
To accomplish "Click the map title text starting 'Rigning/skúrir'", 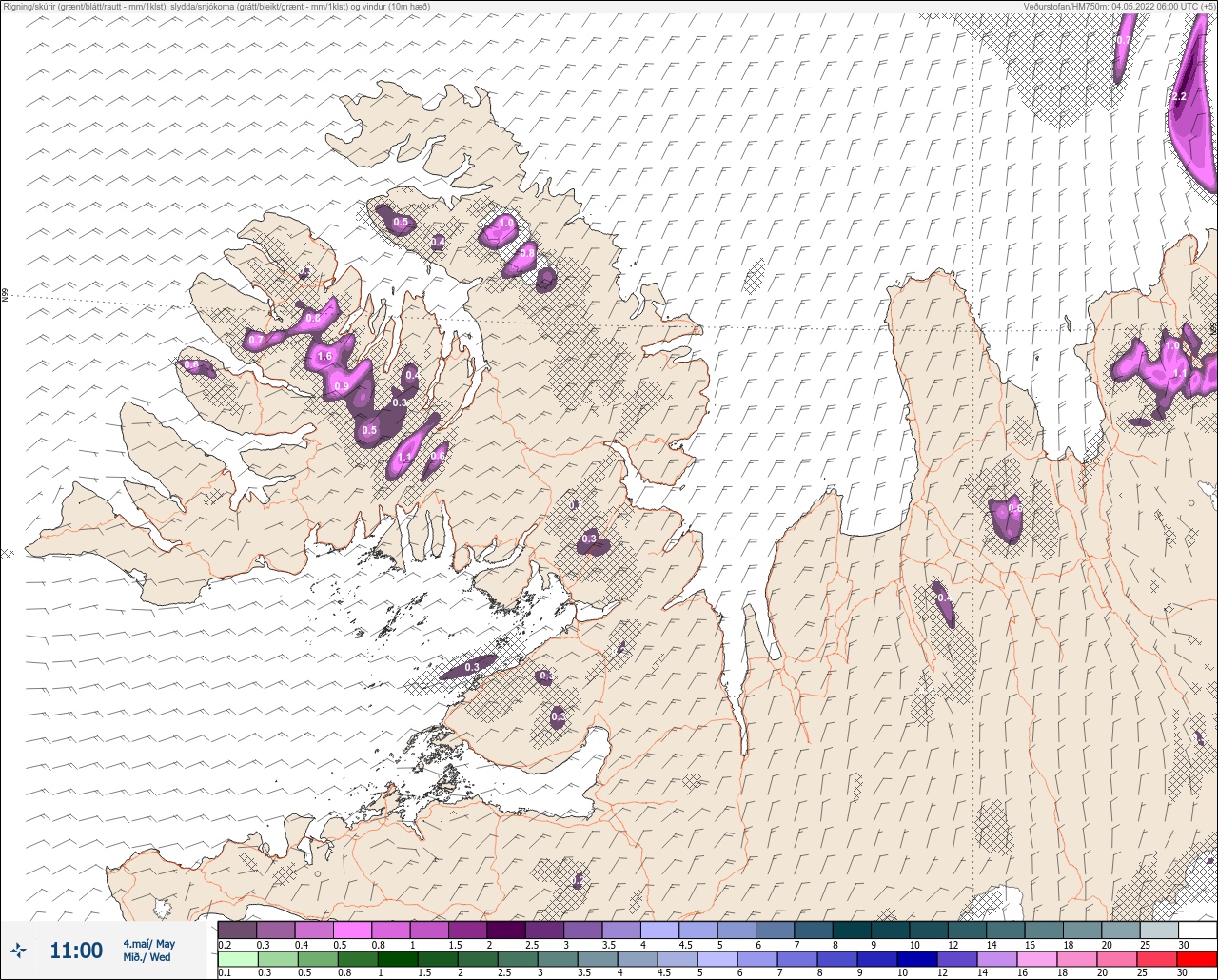I will tap(217, 7).
